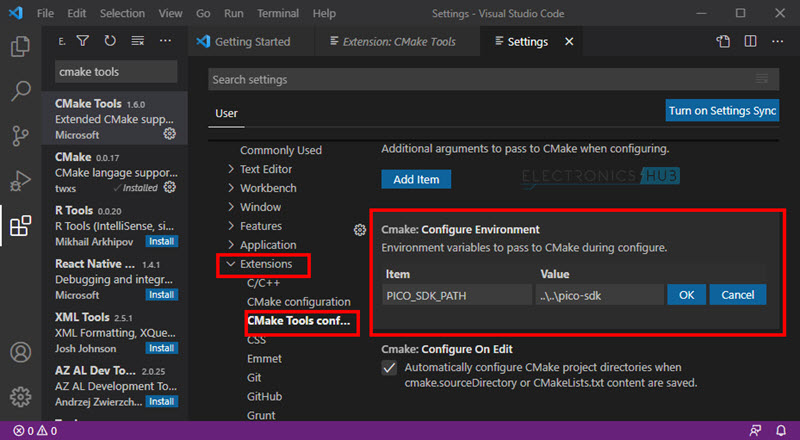Open Run and Debug view
This screenshot has width=800, height=440.
(20, 181)
